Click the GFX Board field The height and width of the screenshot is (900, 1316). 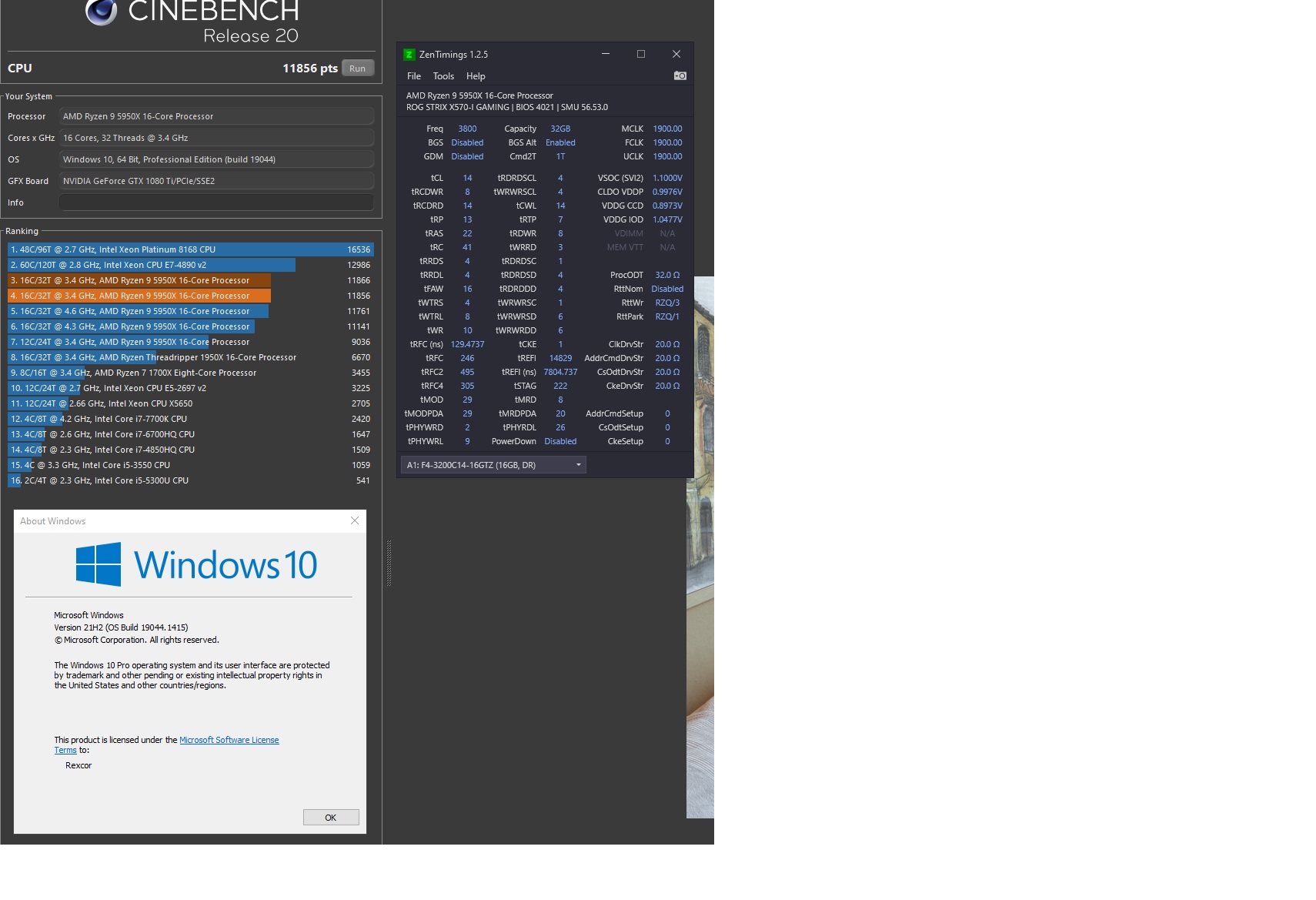pyautogui.click(x=216, y=181)
